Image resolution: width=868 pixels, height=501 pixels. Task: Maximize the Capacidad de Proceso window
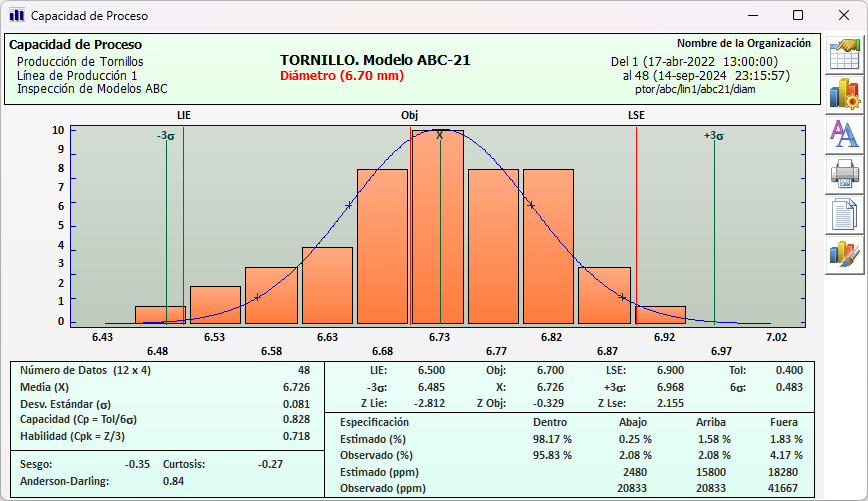pyautogui.click(x=798, y=15)
